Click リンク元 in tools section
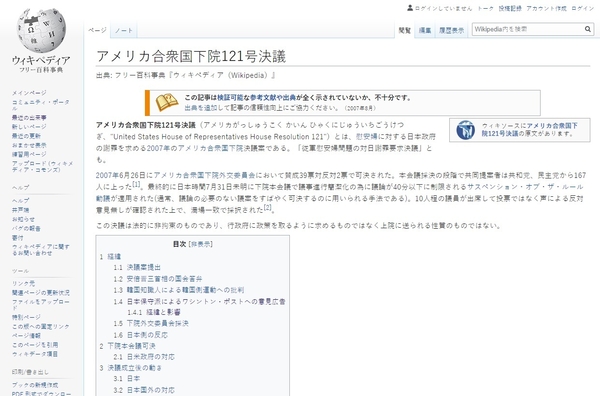This screenshot has height=396, width=600. 23,284
